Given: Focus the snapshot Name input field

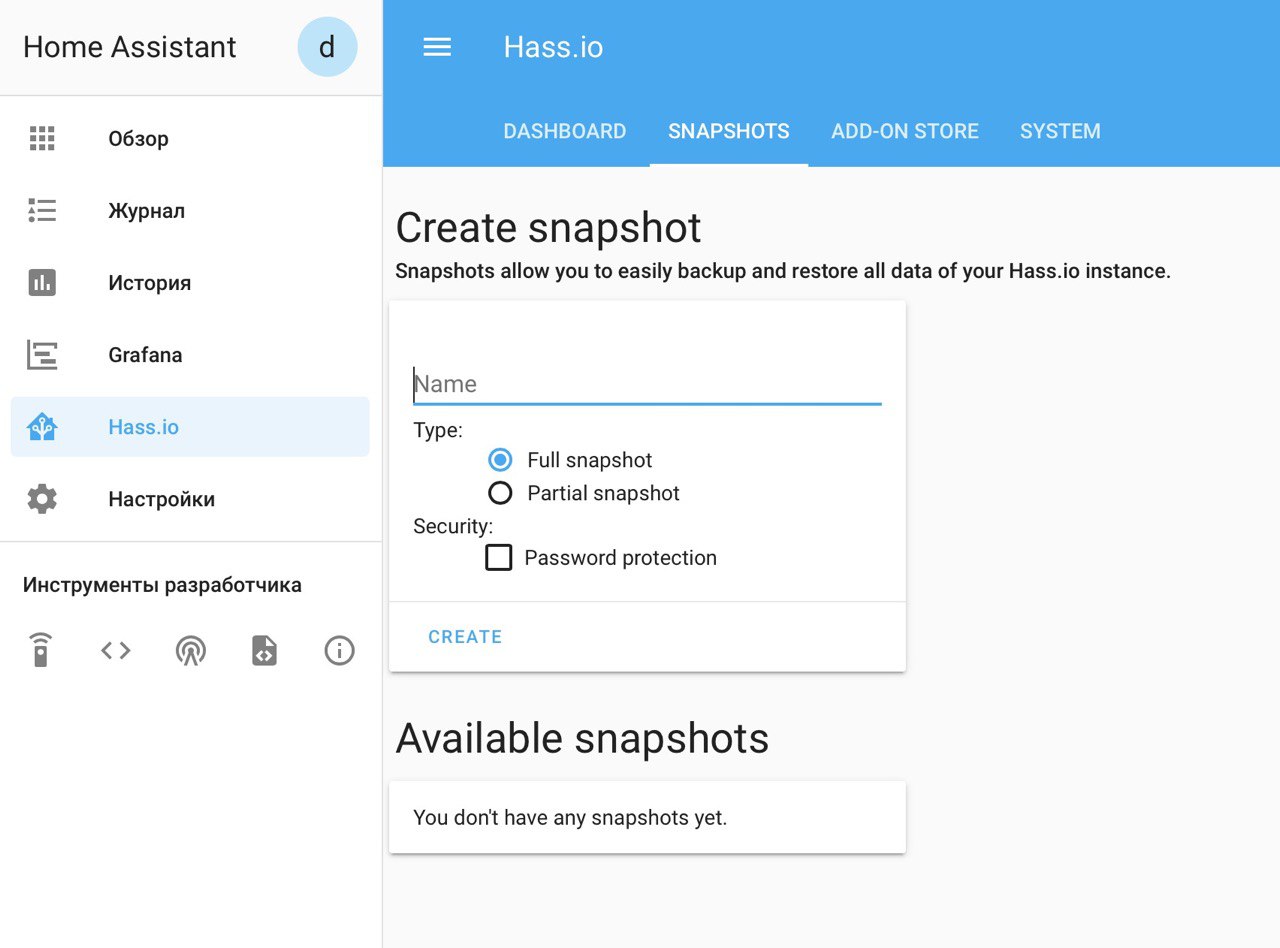Looking at the screenshot, I should 647,384.
